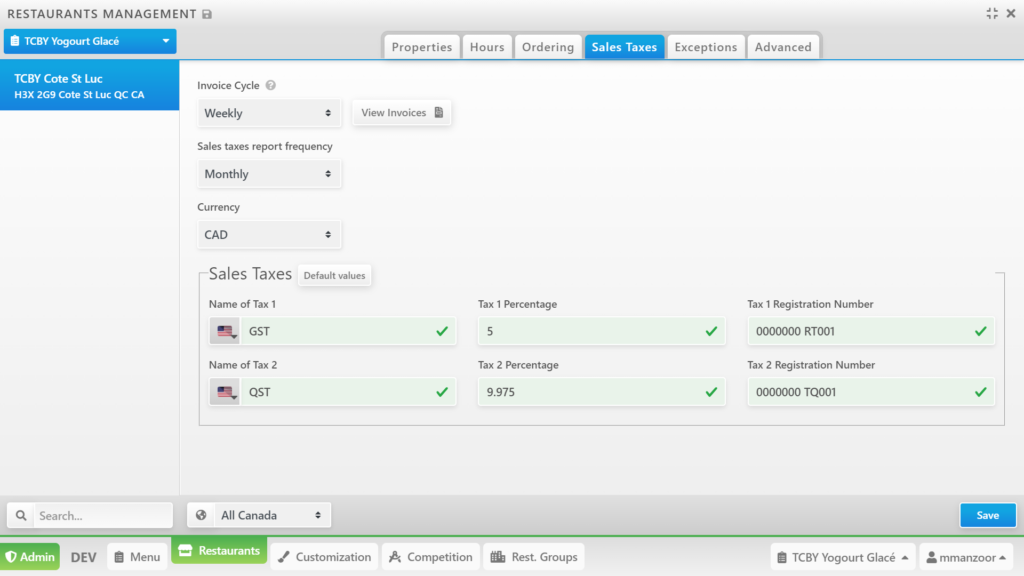Image resolution: width=1024 pixels, height=576 pixels.
Task: Open Competition from the bottom bar
Action: point(429,557)
